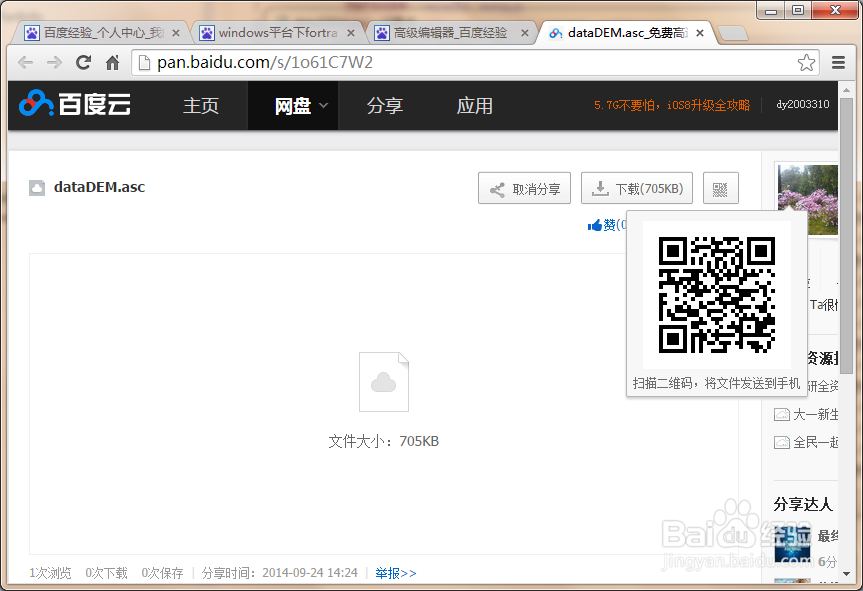The width and height of the screenshot is (863, 591).
Task: Click the flower photo thumbnail in sidebar
Action: click(x=807, y=199)
